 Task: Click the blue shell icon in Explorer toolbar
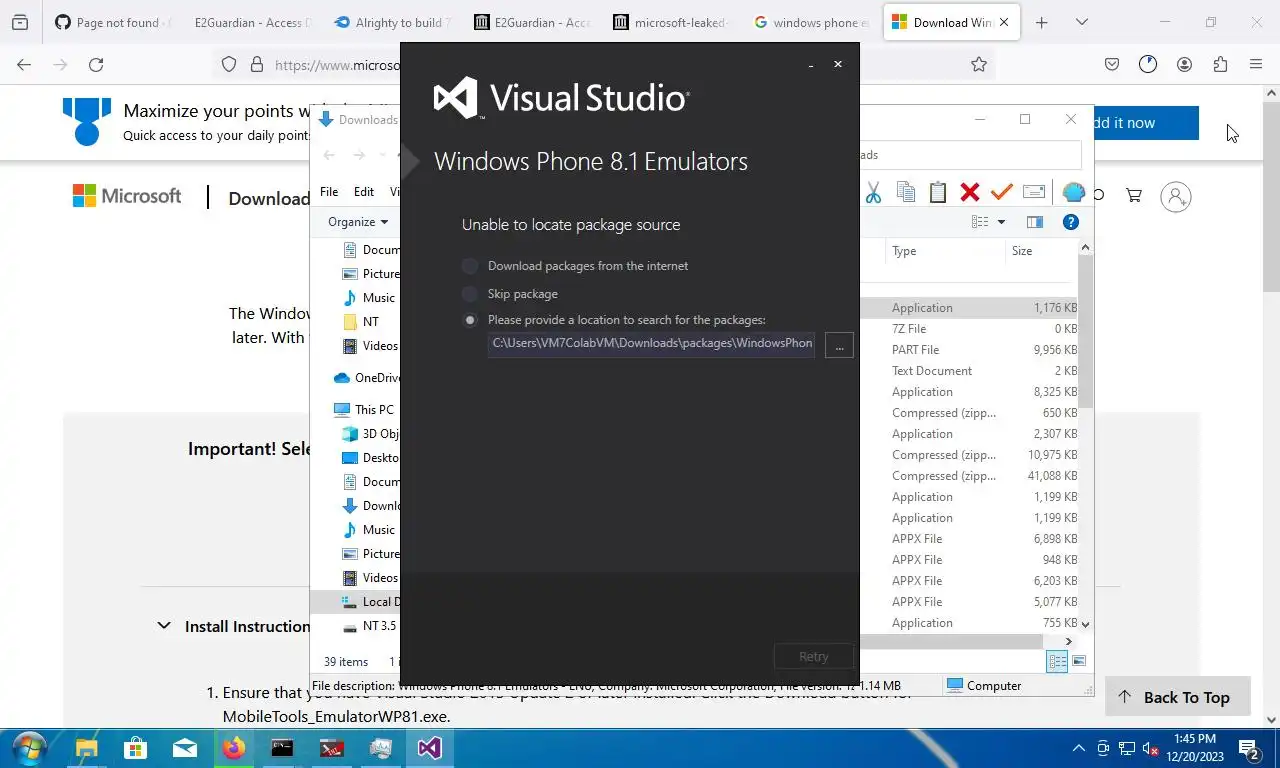[1073, 192]
